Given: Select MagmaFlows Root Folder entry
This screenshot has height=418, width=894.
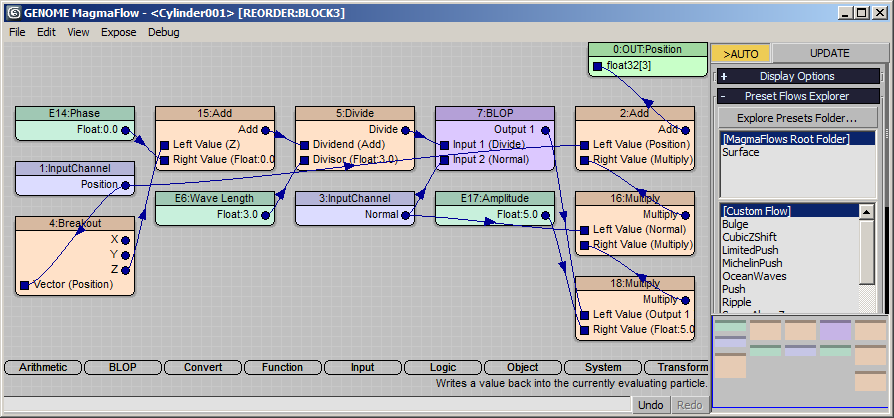Looking at the screenshot, I should click(797, 139).
